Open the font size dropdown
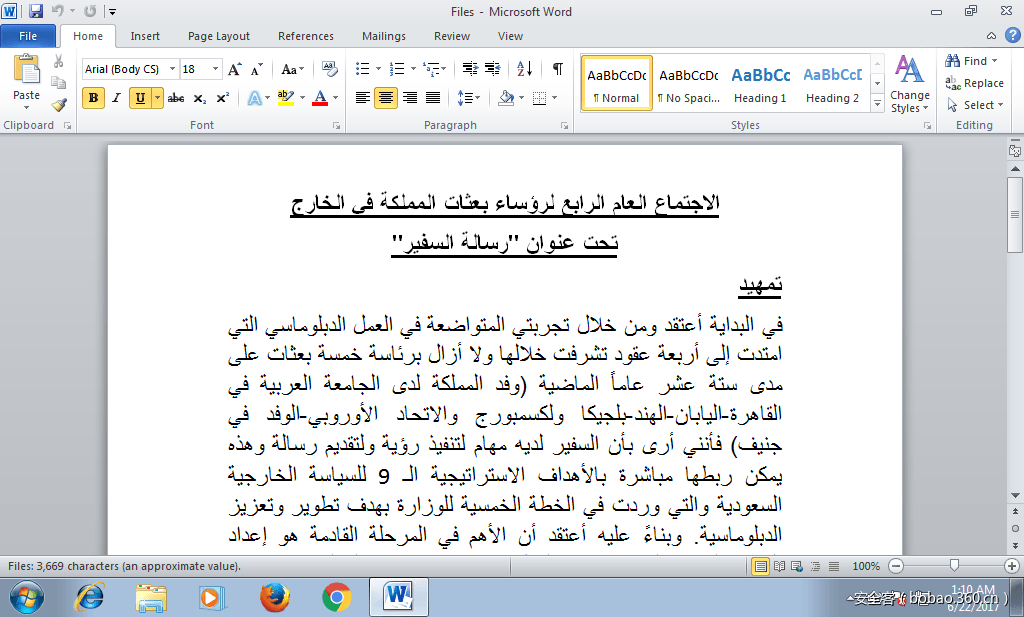 click(x=216, y=69)
